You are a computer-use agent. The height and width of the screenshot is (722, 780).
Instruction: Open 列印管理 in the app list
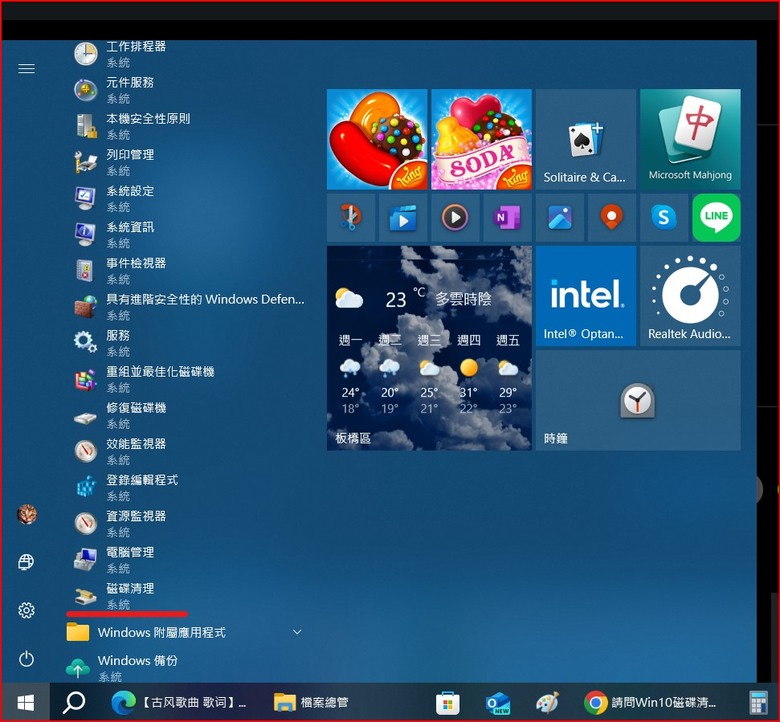point(189,162)
